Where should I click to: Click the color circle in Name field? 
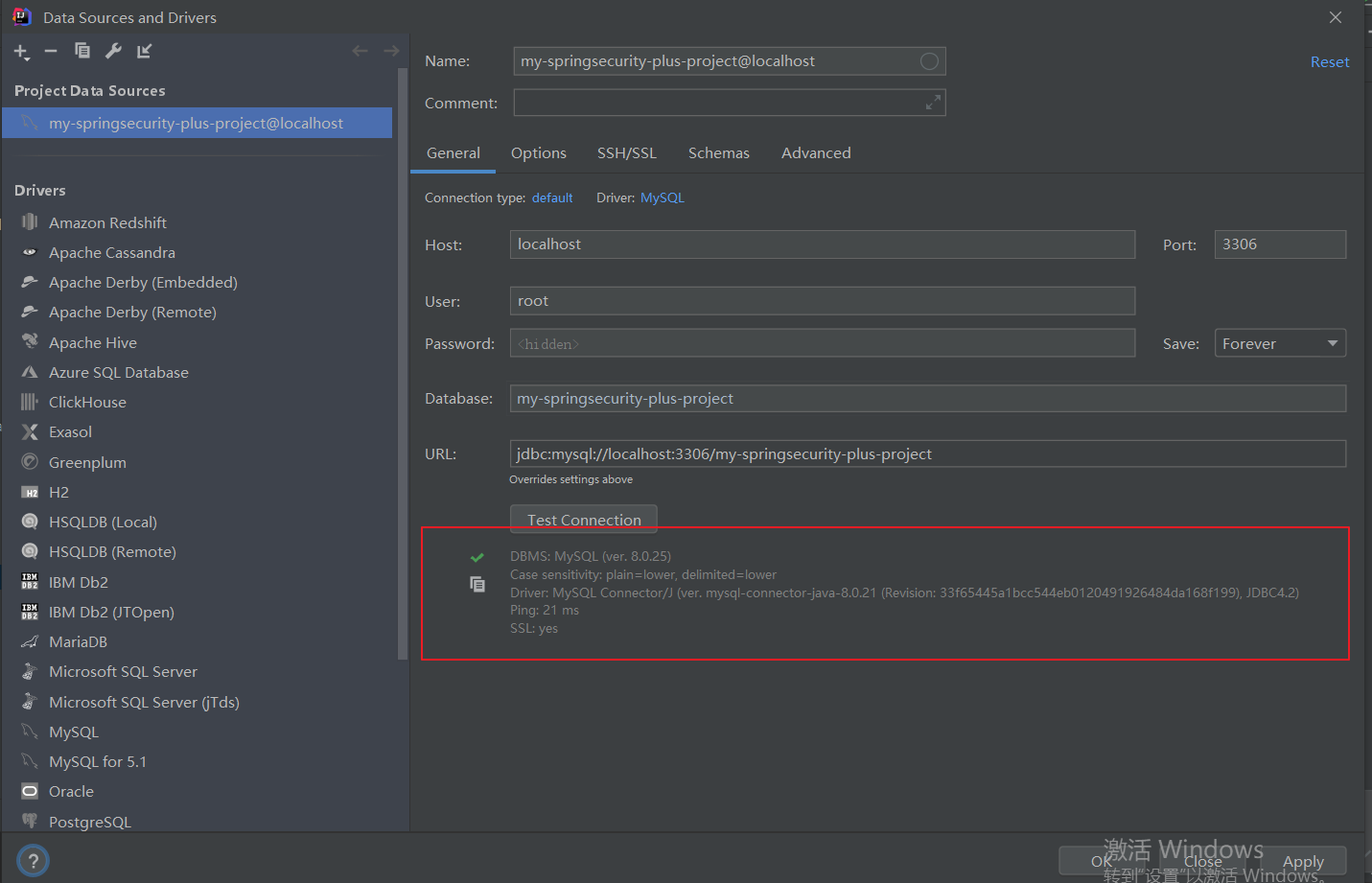point(929,61)
